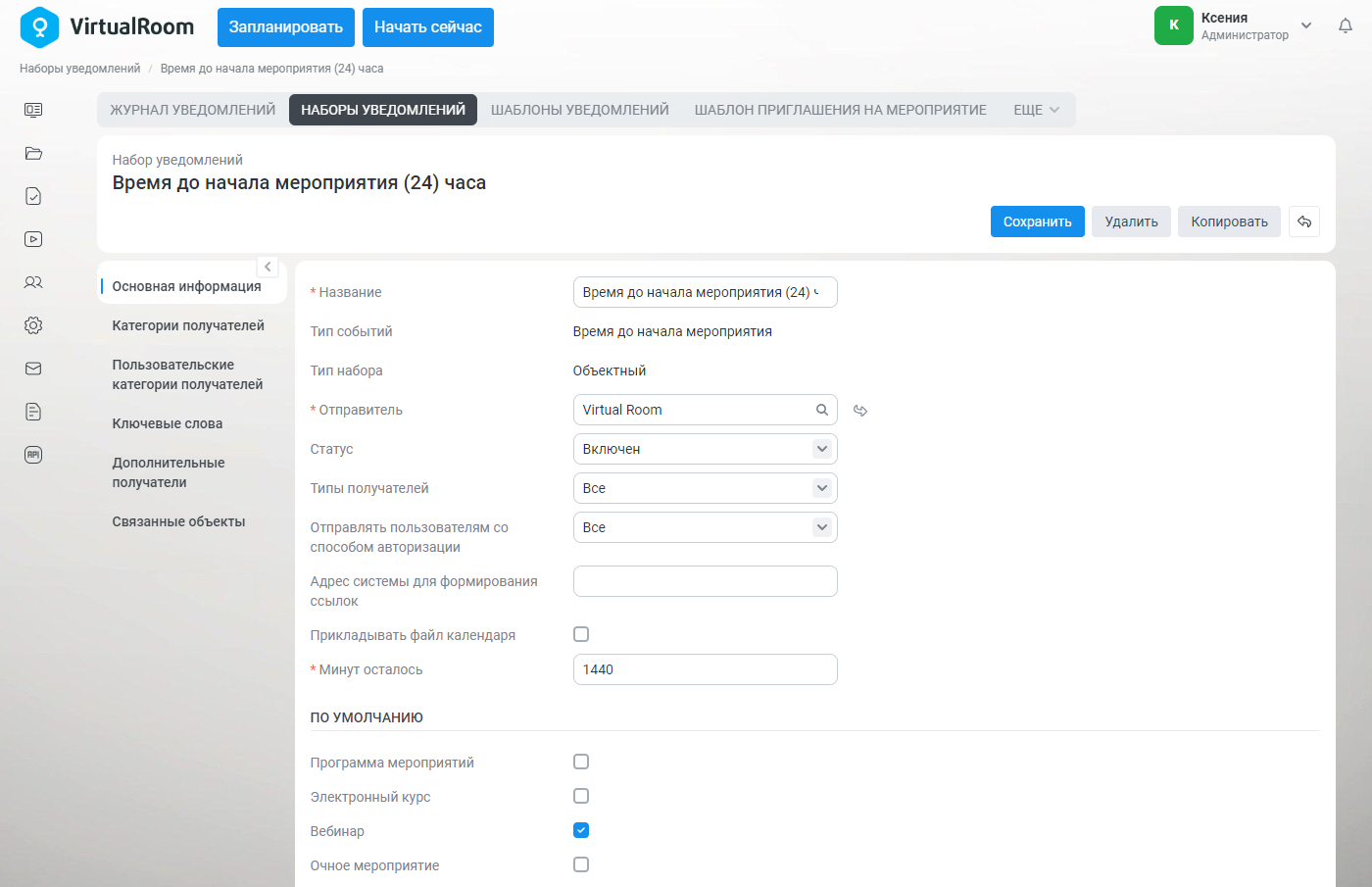Switch to Шаблоны уведомлений tab
The image size is (1372, 887).
click(x=580, y=110)
